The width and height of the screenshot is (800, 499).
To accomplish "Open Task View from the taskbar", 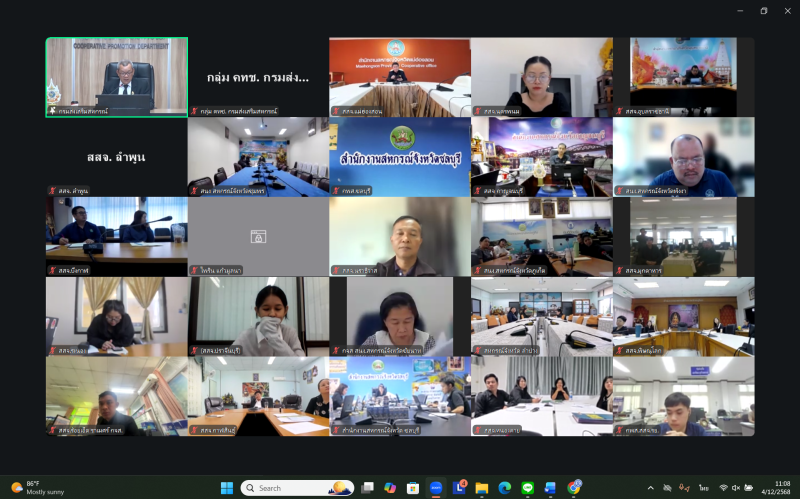I will (x=367, y=488).
